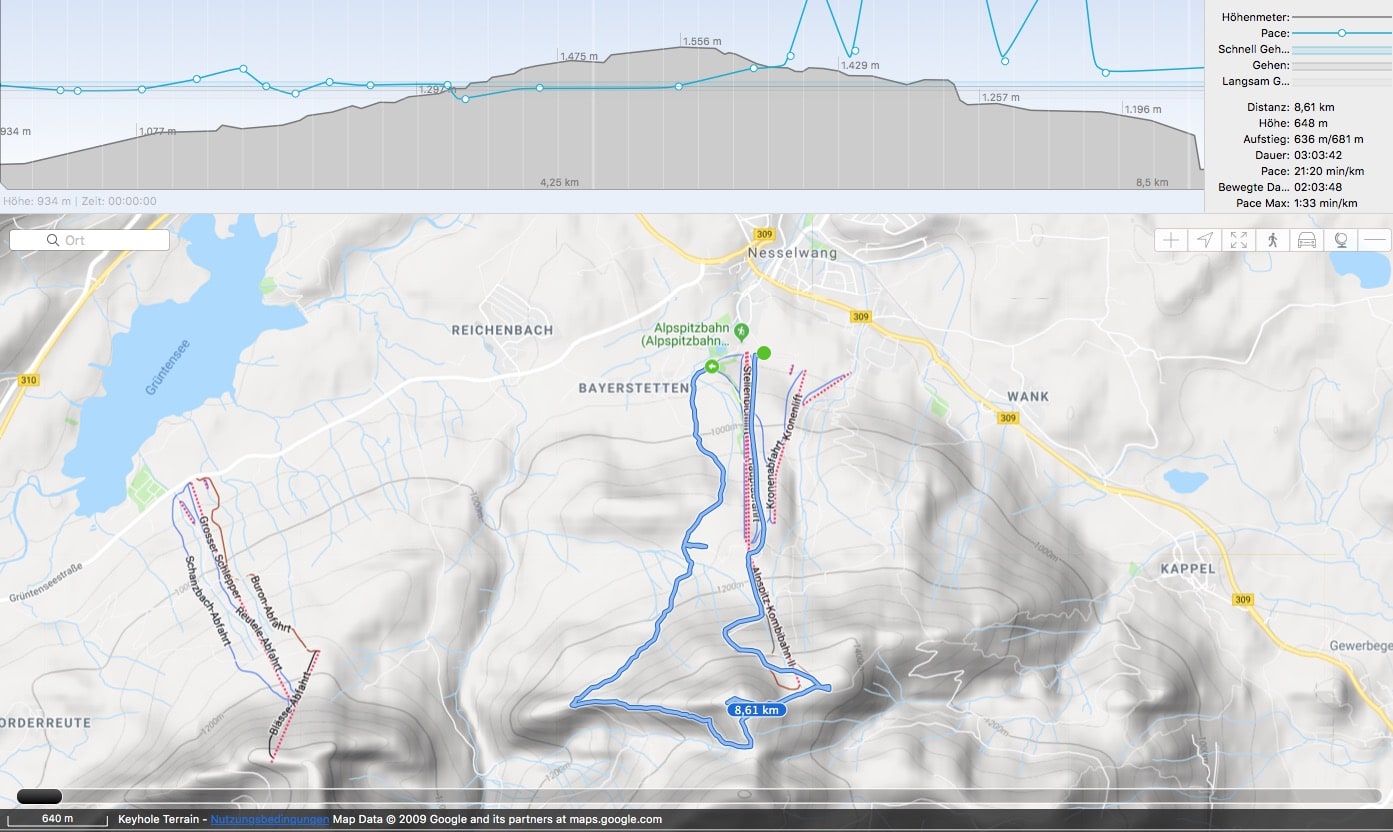The width and height of the screenshot is (1393, 832).
Task: Click the first pace data point on chart
Action: [x=60, y=90]
